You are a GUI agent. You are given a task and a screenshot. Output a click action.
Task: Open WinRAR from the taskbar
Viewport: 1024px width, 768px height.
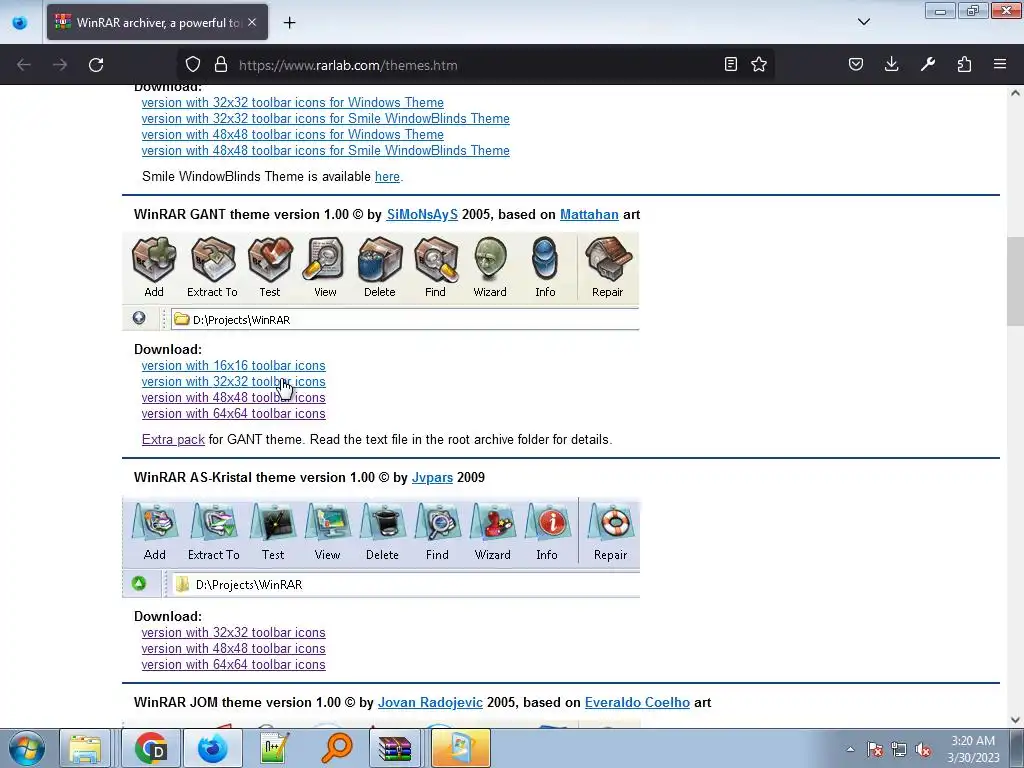pyautogui.click(x=396, y=748)
